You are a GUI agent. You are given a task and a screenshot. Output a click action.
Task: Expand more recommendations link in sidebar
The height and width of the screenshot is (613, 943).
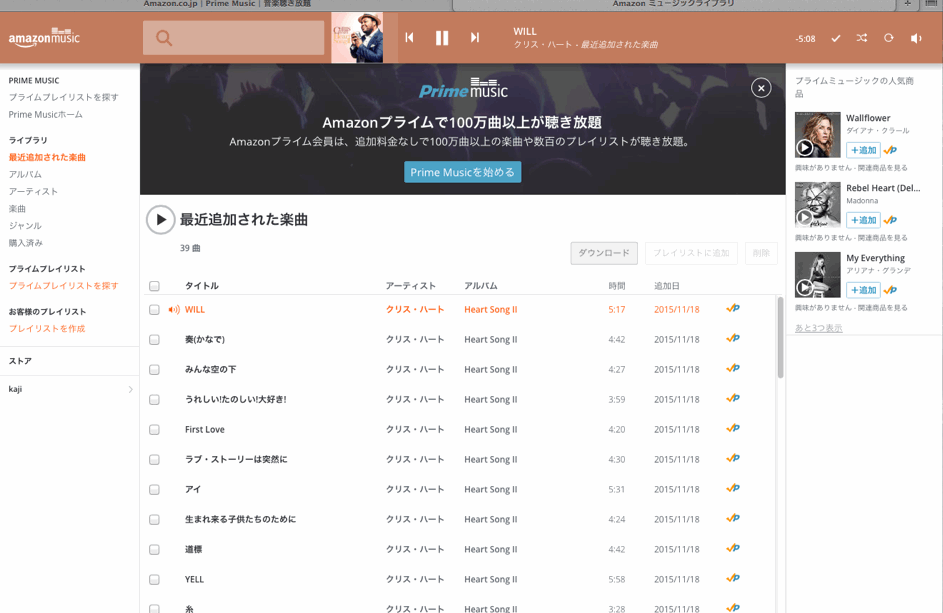818,328
